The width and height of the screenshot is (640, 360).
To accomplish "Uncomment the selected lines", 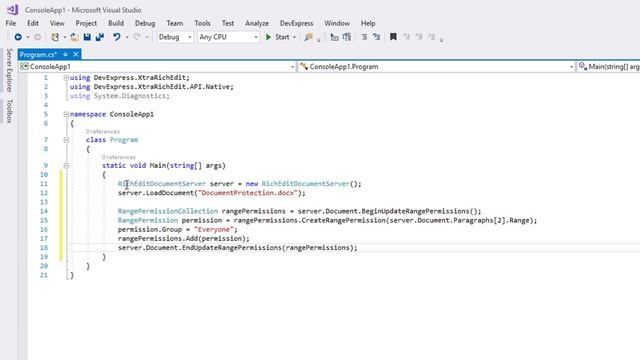I will [376, 37].
